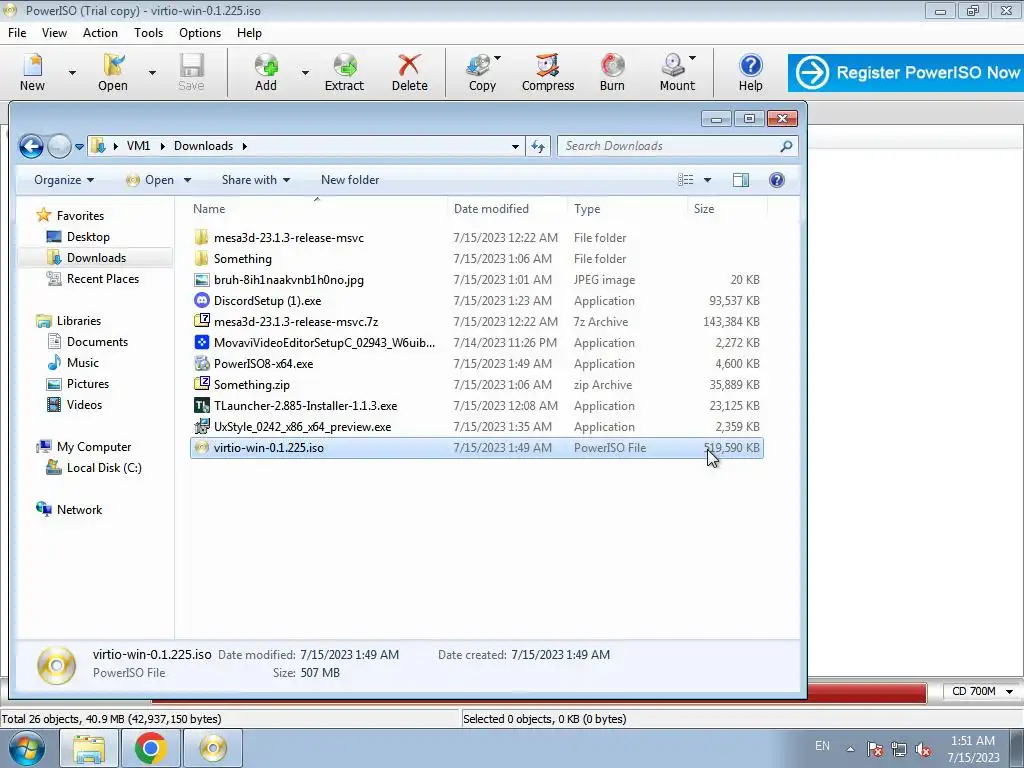Click the Back navigation arrow in file dialog
1024x768 pixels.
(31, 146)
